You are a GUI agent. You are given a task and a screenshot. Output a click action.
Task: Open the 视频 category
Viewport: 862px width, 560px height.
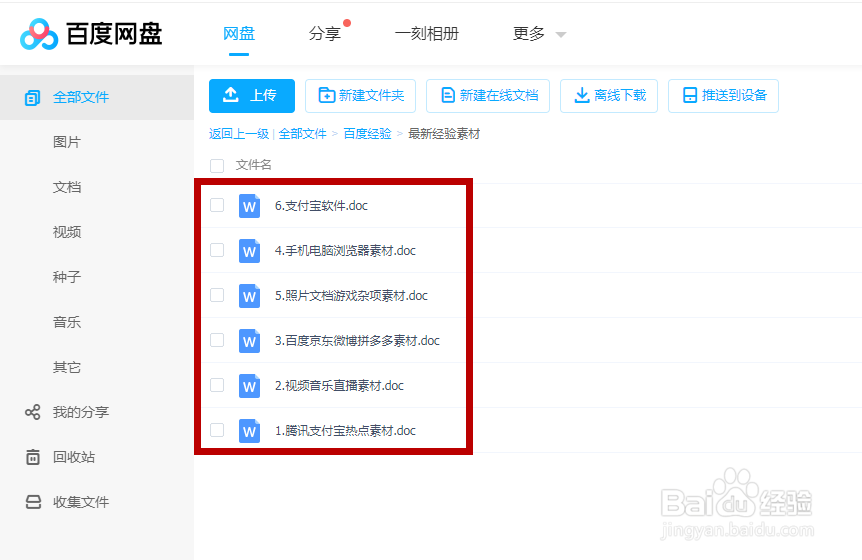67,232
